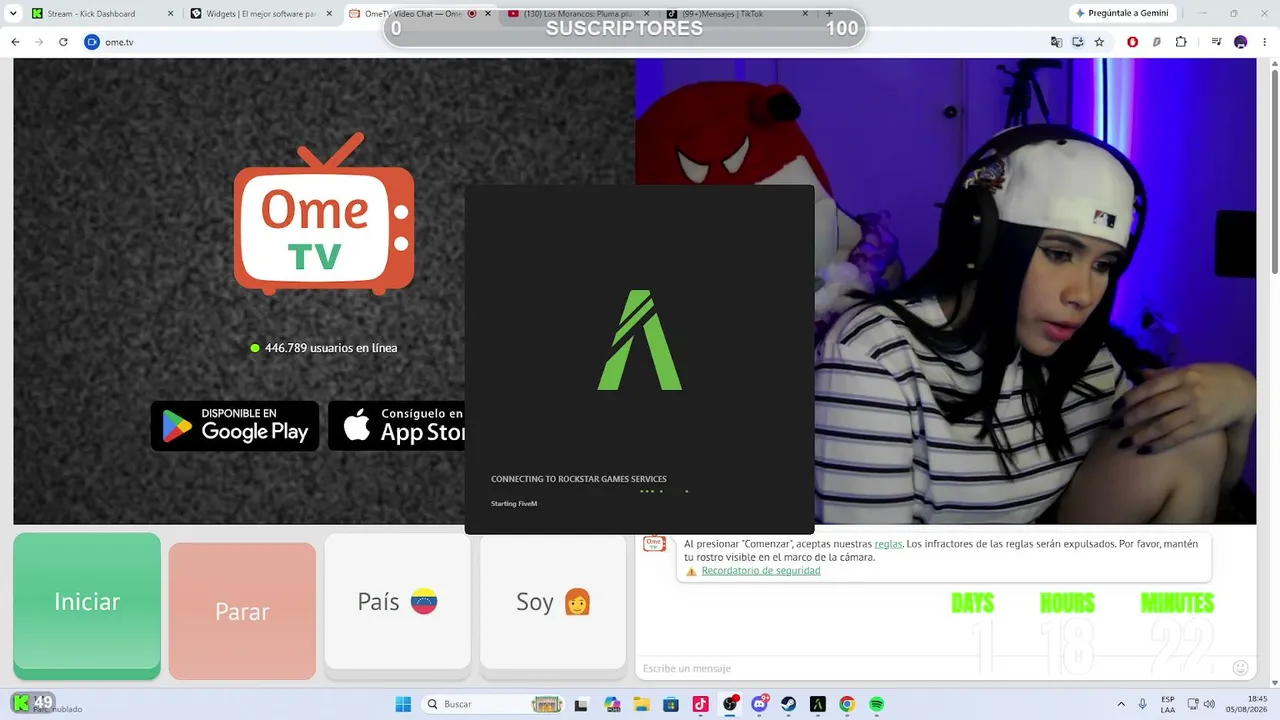Screen dimensions: 1280x720
Task: Open Discord from the taskbar
Action: coord(760,704)
